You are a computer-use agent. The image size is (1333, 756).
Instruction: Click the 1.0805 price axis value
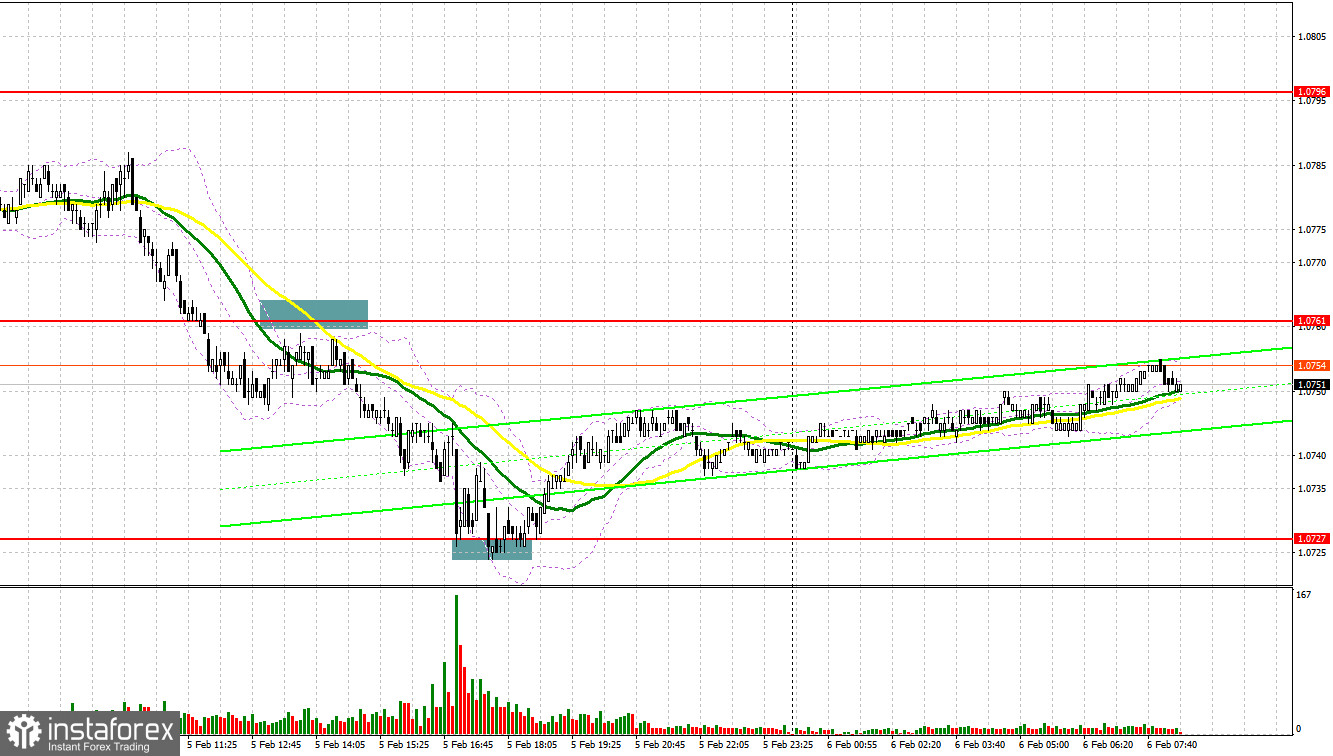point(1311,36)
